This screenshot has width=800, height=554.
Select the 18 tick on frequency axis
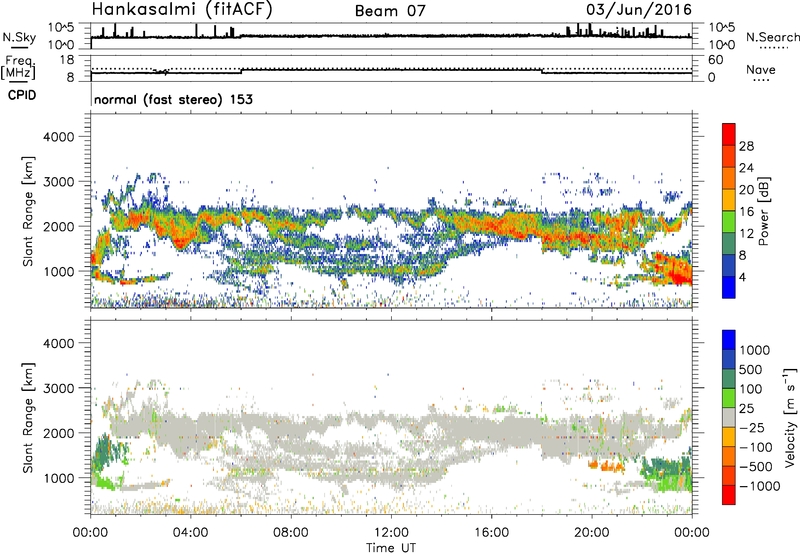tap(67, 60)
